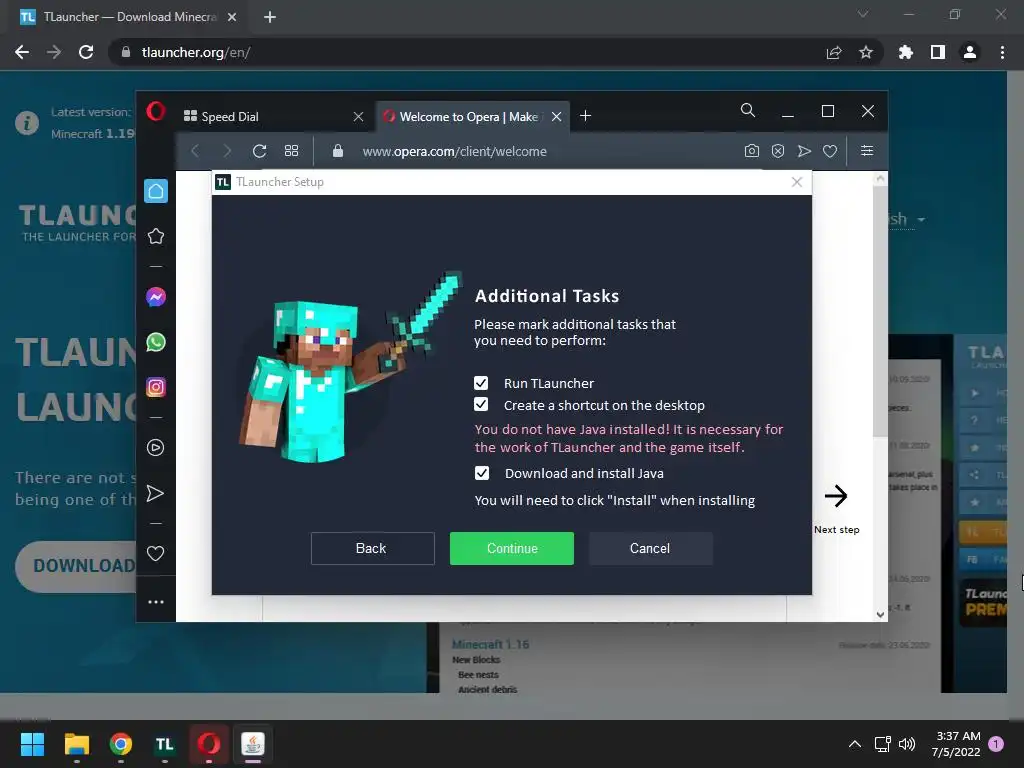This screenshot has width=1024, height=768.
Task: Toggle Create a shortcut on the desktop checkbox
Action: (481, 404)
